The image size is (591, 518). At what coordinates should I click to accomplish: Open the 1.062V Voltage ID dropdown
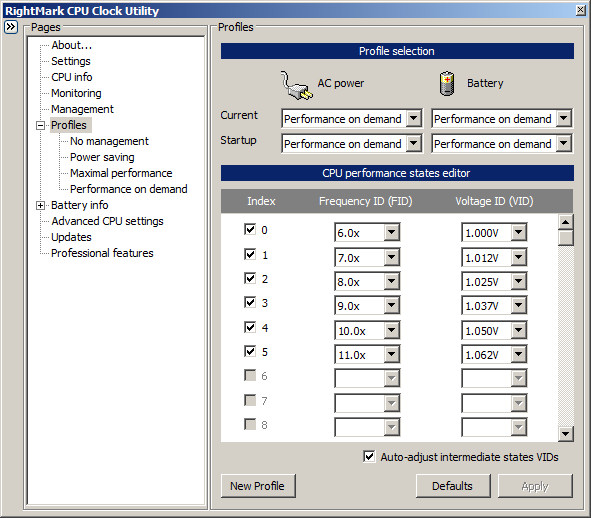click(x=519, y=354)
